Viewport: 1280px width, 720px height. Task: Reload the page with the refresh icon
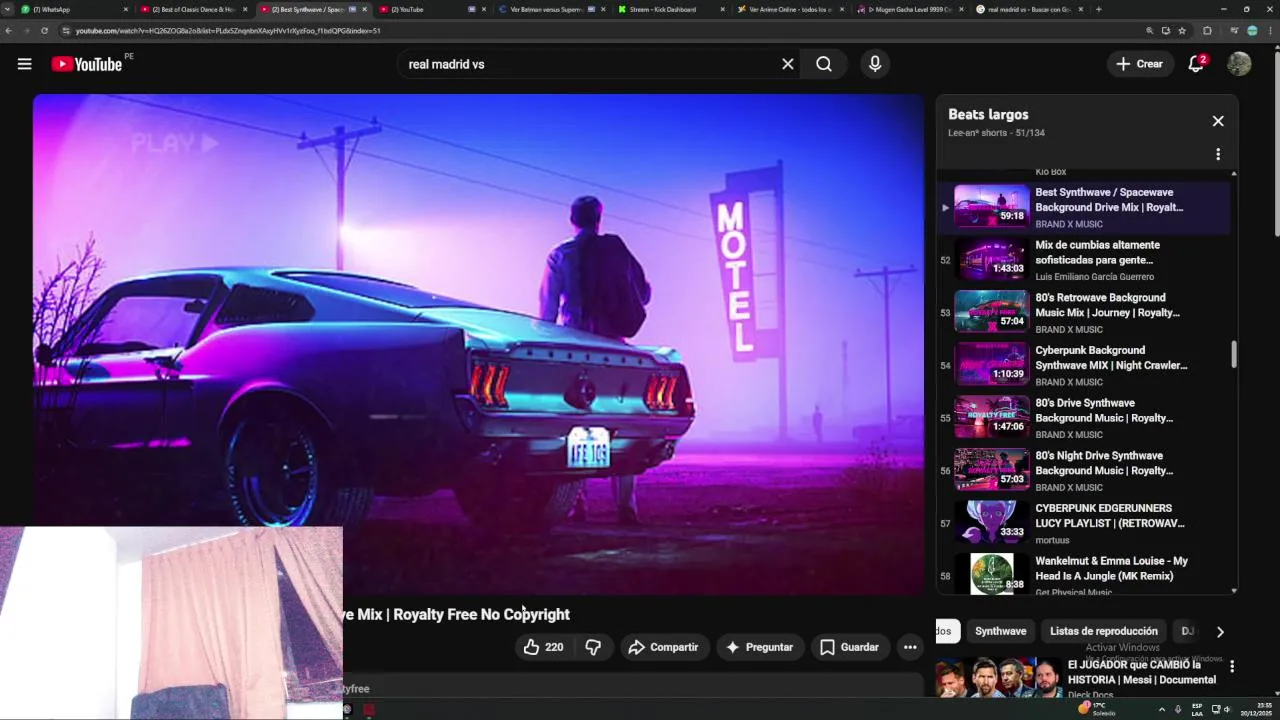(44, 31)
